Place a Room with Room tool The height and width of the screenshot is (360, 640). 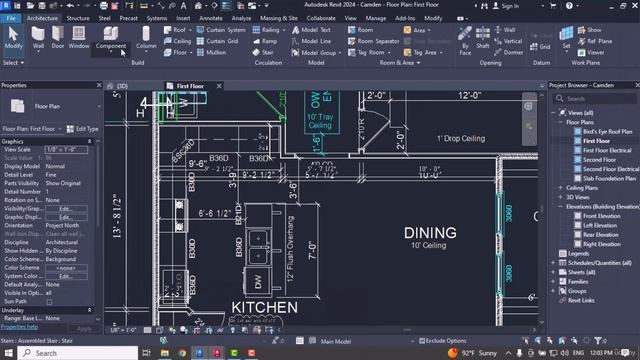coord(360,30)
